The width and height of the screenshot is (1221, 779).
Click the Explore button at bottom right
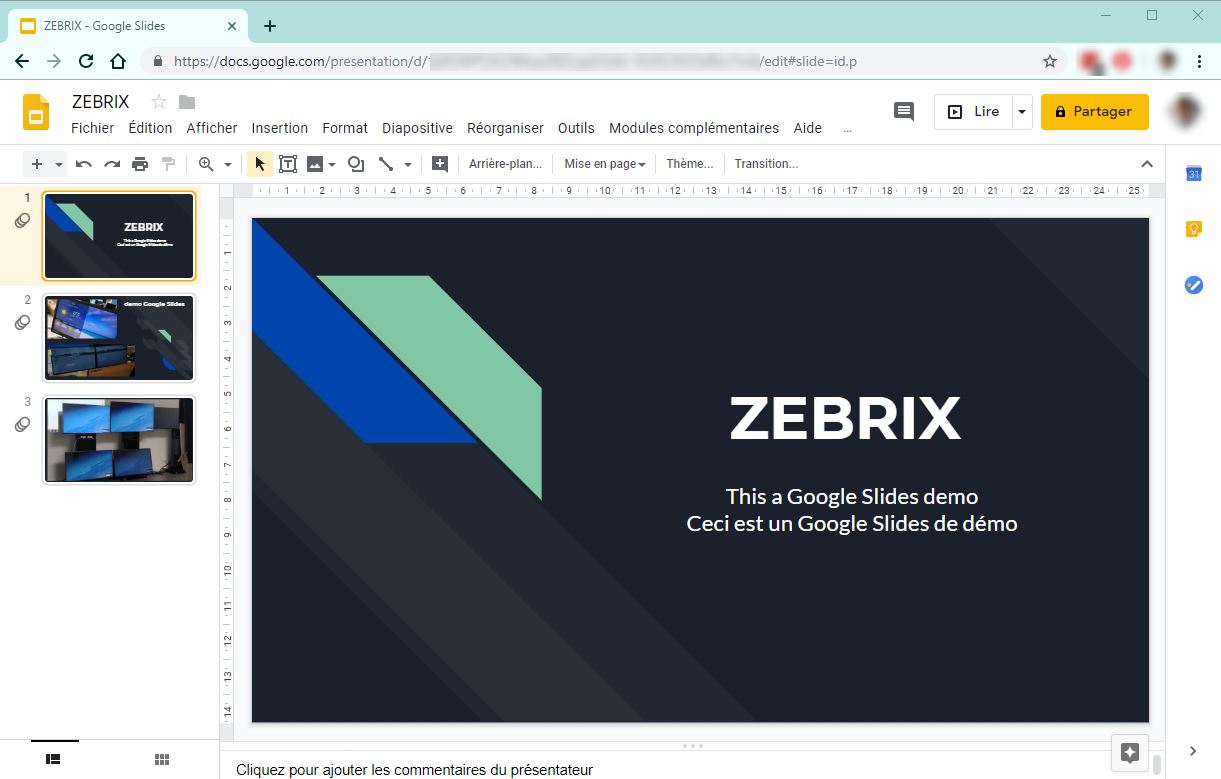[1130, 753]
